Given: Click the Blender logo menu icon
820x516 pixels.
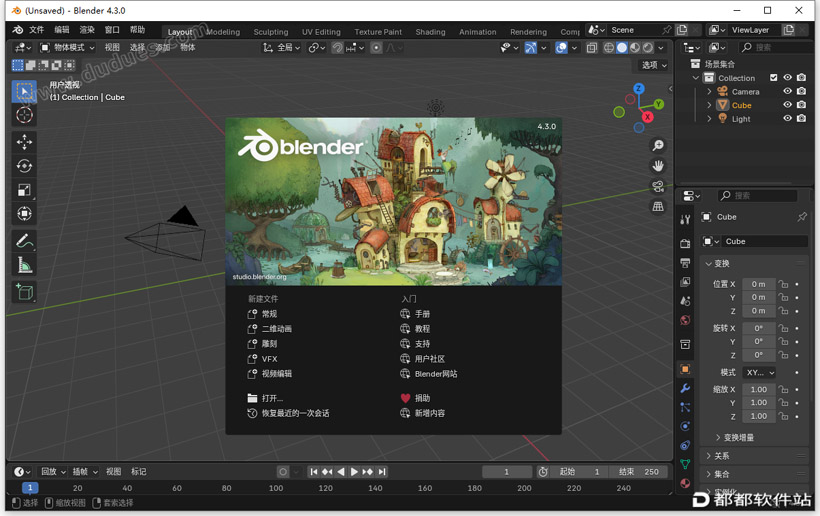Looking at the screenshot, I should (x=17, y=30).
